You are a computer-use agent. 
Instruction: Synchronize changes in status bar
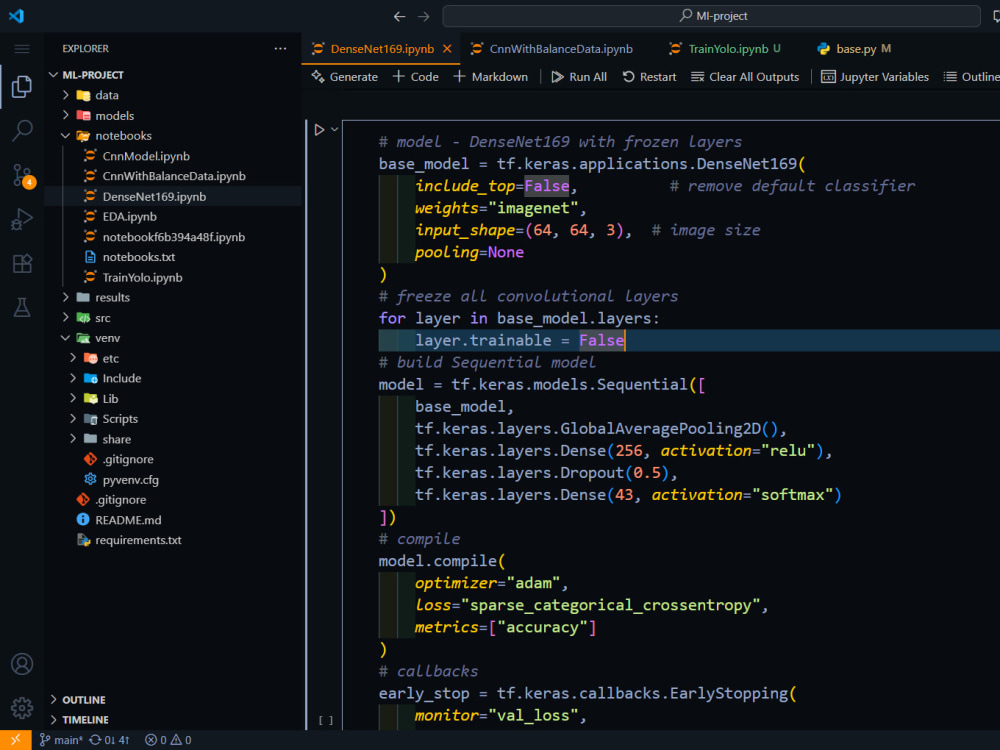click(109, 740)
